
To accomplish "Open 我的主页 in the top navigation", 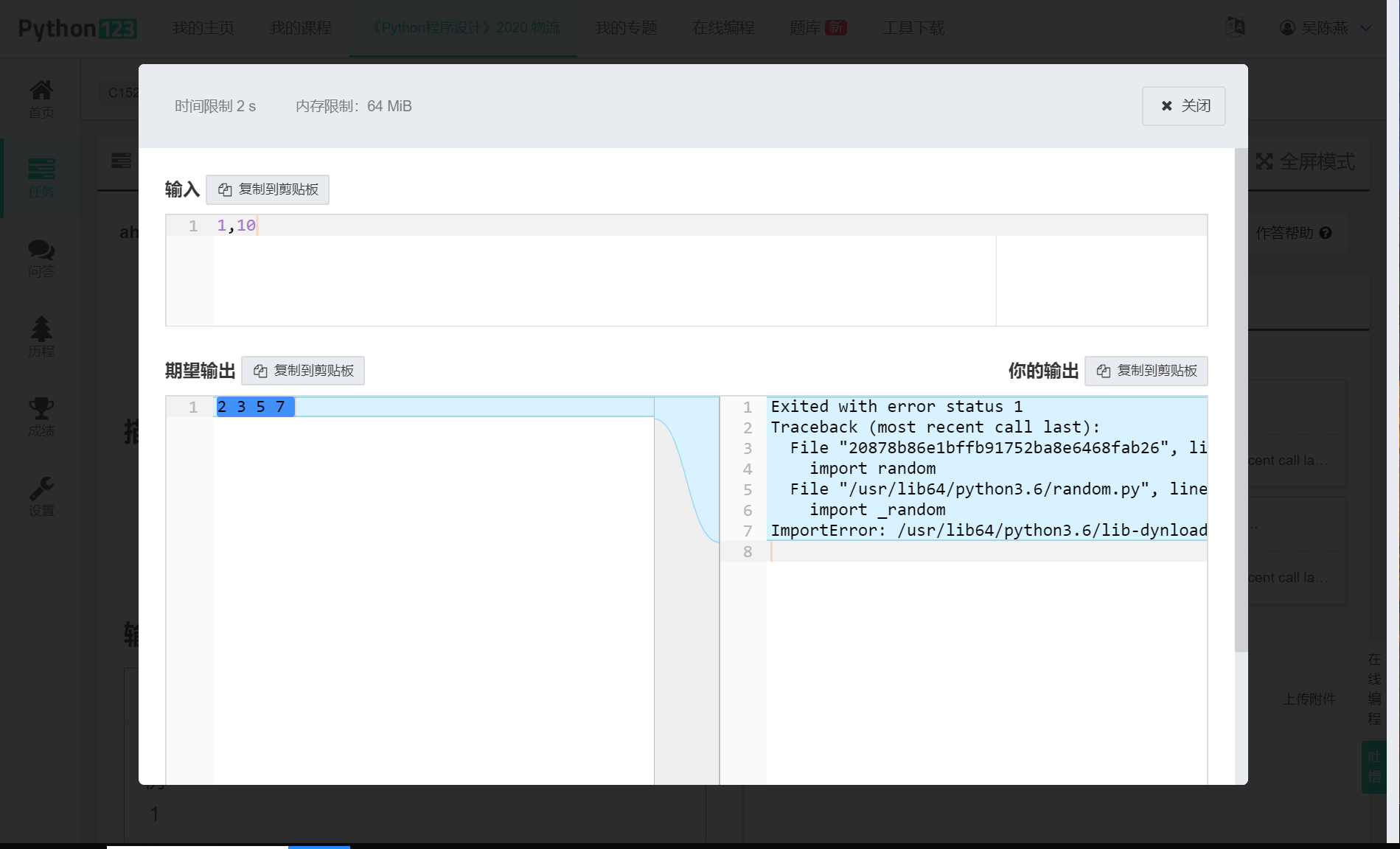I will [x=203, y=28].
